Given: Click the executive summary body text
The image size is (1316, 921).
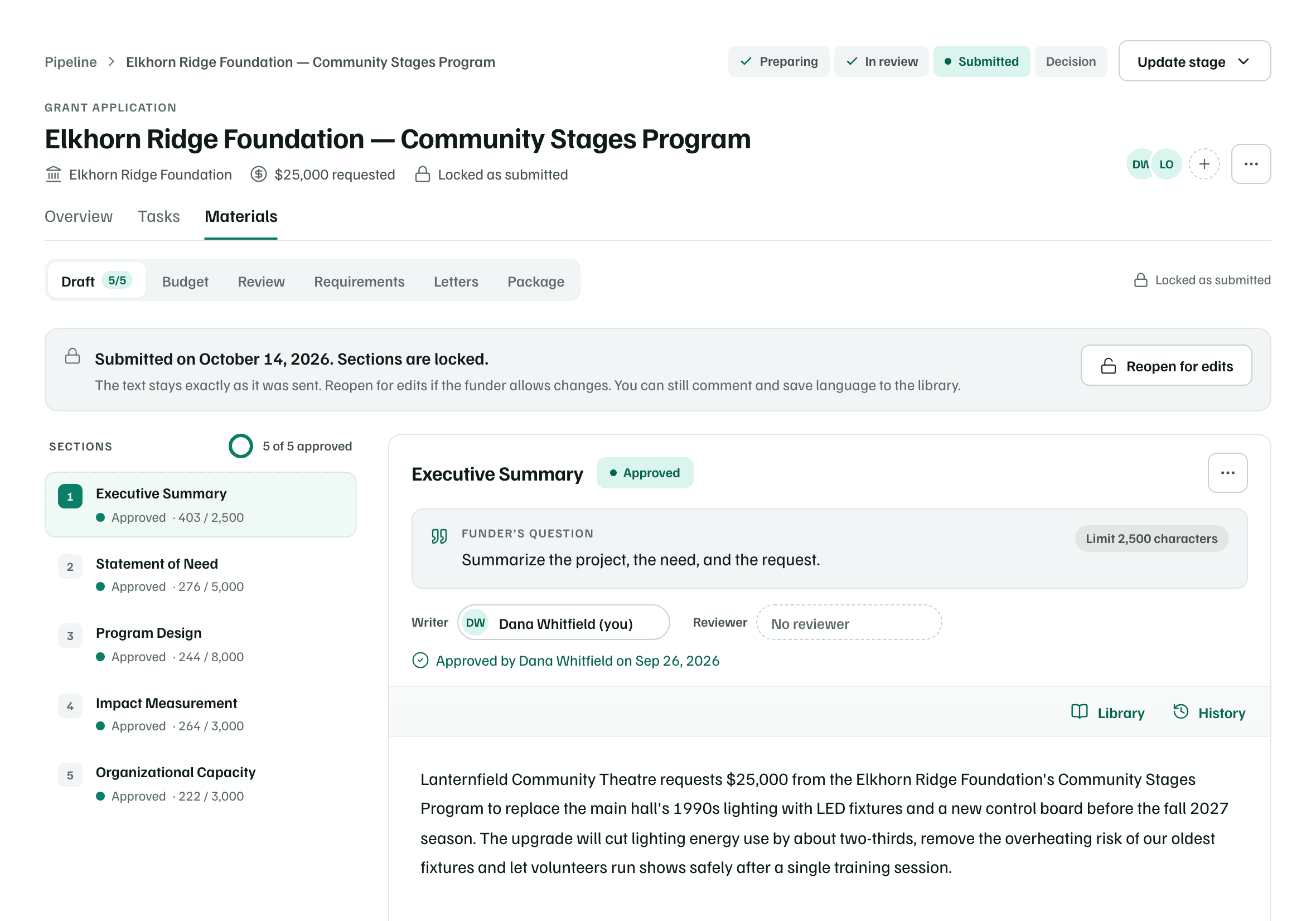Looking at the screenshot, I should pyautogui.click(x=824, y=823).
